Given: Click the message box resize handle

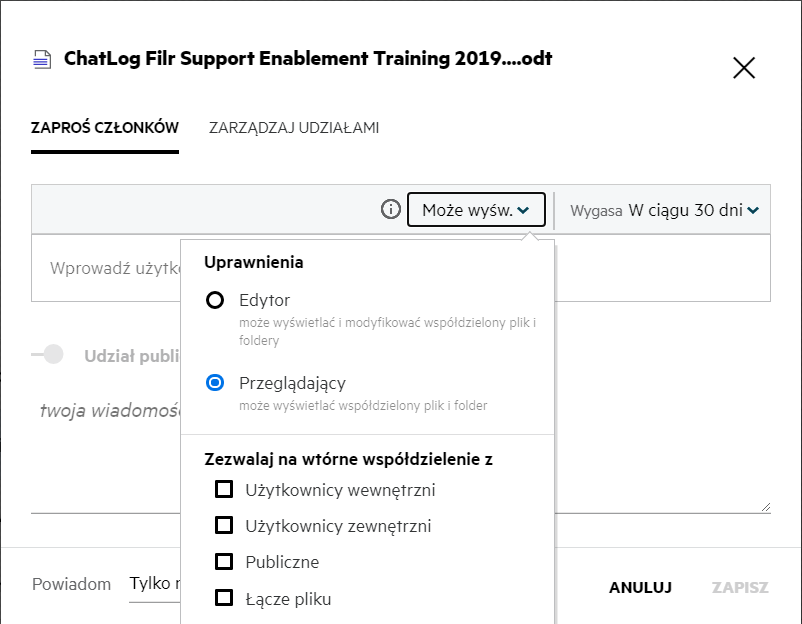Looking at the screenshot, I should coord(765,507).
